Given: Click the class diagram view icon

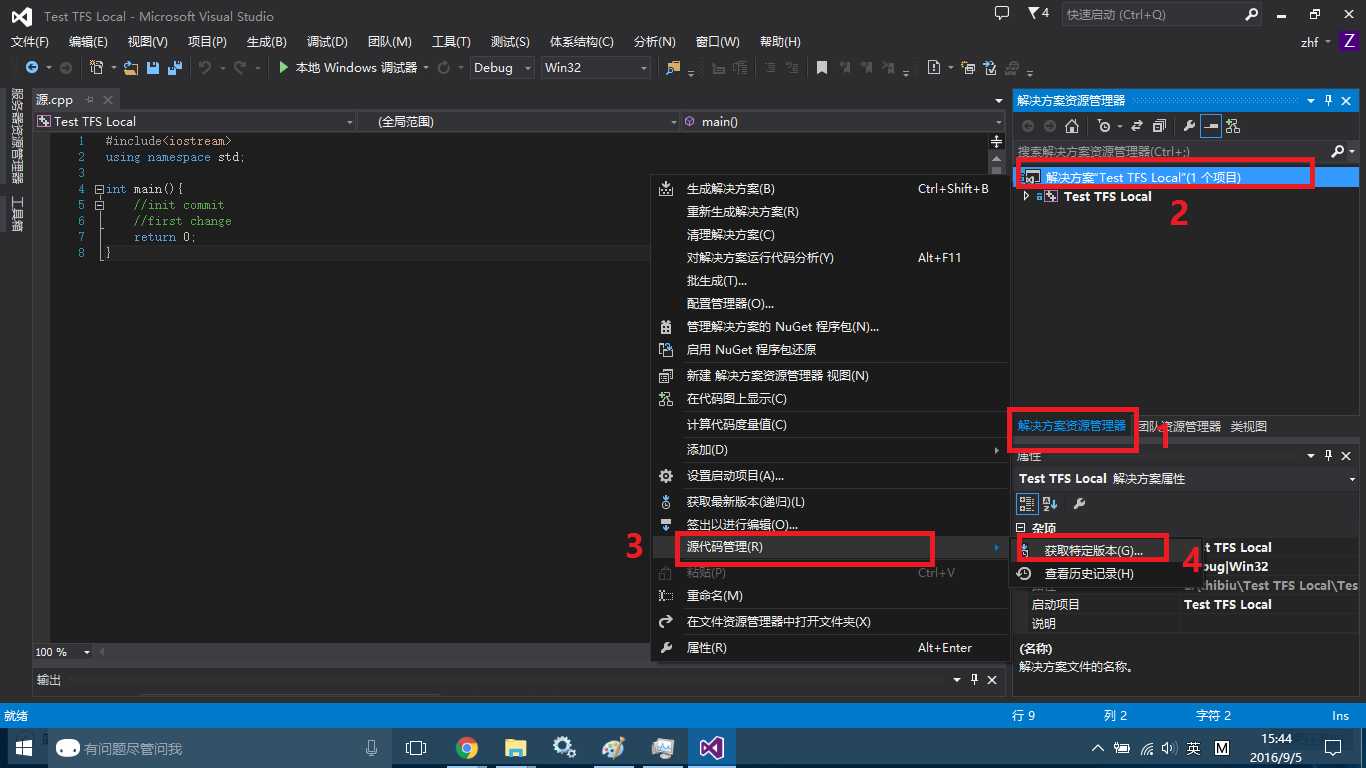Looking at the screenshot, I should point(1233,126).
